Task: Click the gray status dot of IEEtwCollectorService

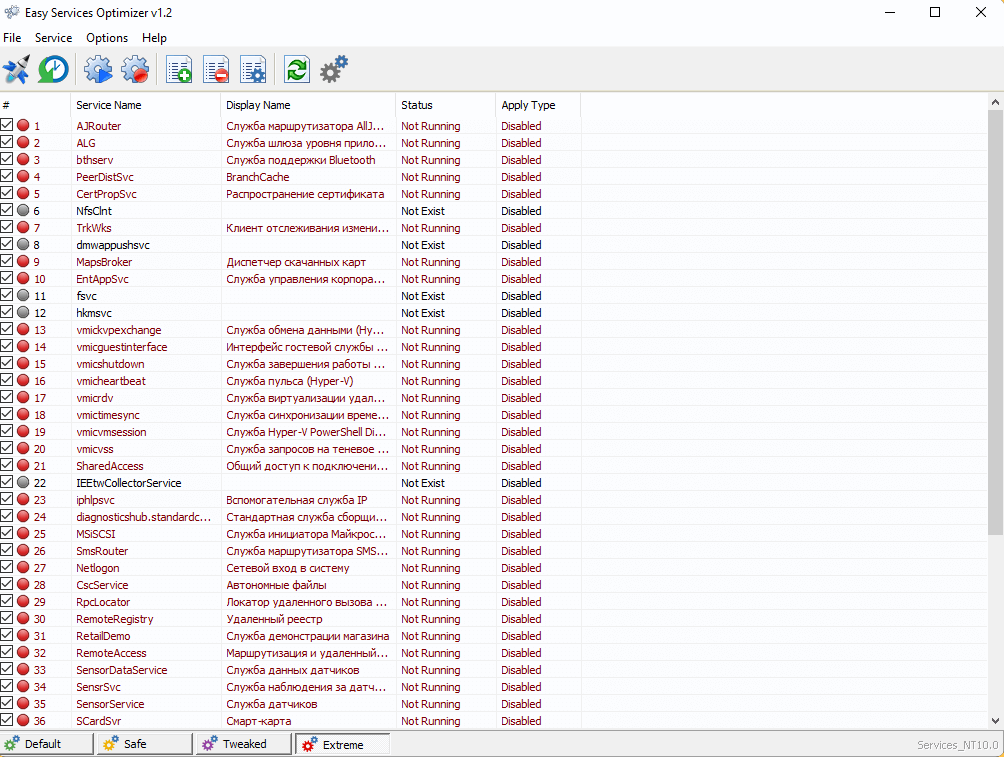Action: coord(23,482)
